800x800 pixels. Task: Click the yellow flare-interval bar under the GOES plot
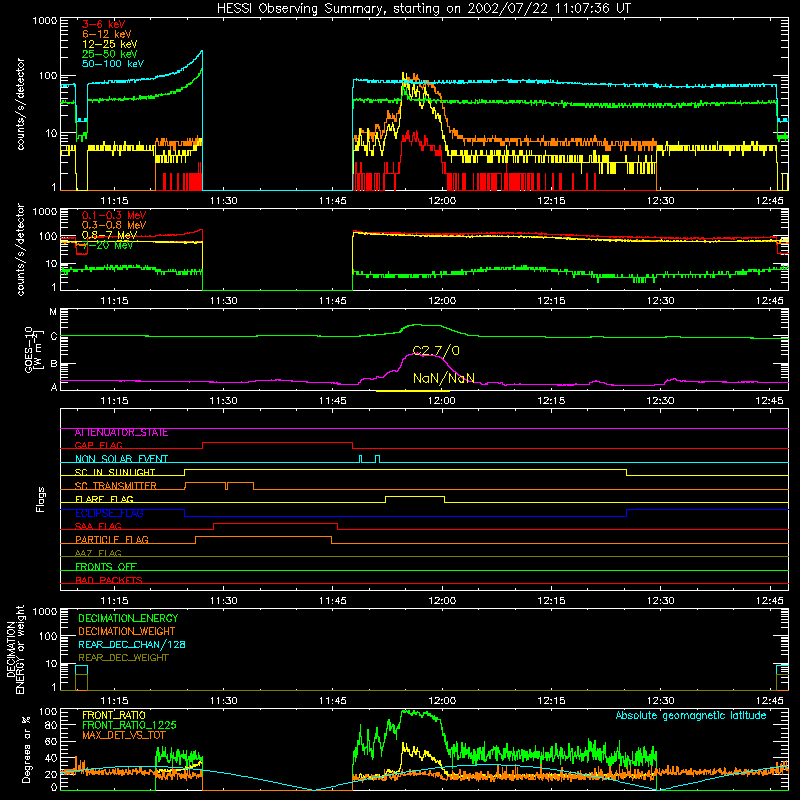pyautogui.click(x=412, y=391)
